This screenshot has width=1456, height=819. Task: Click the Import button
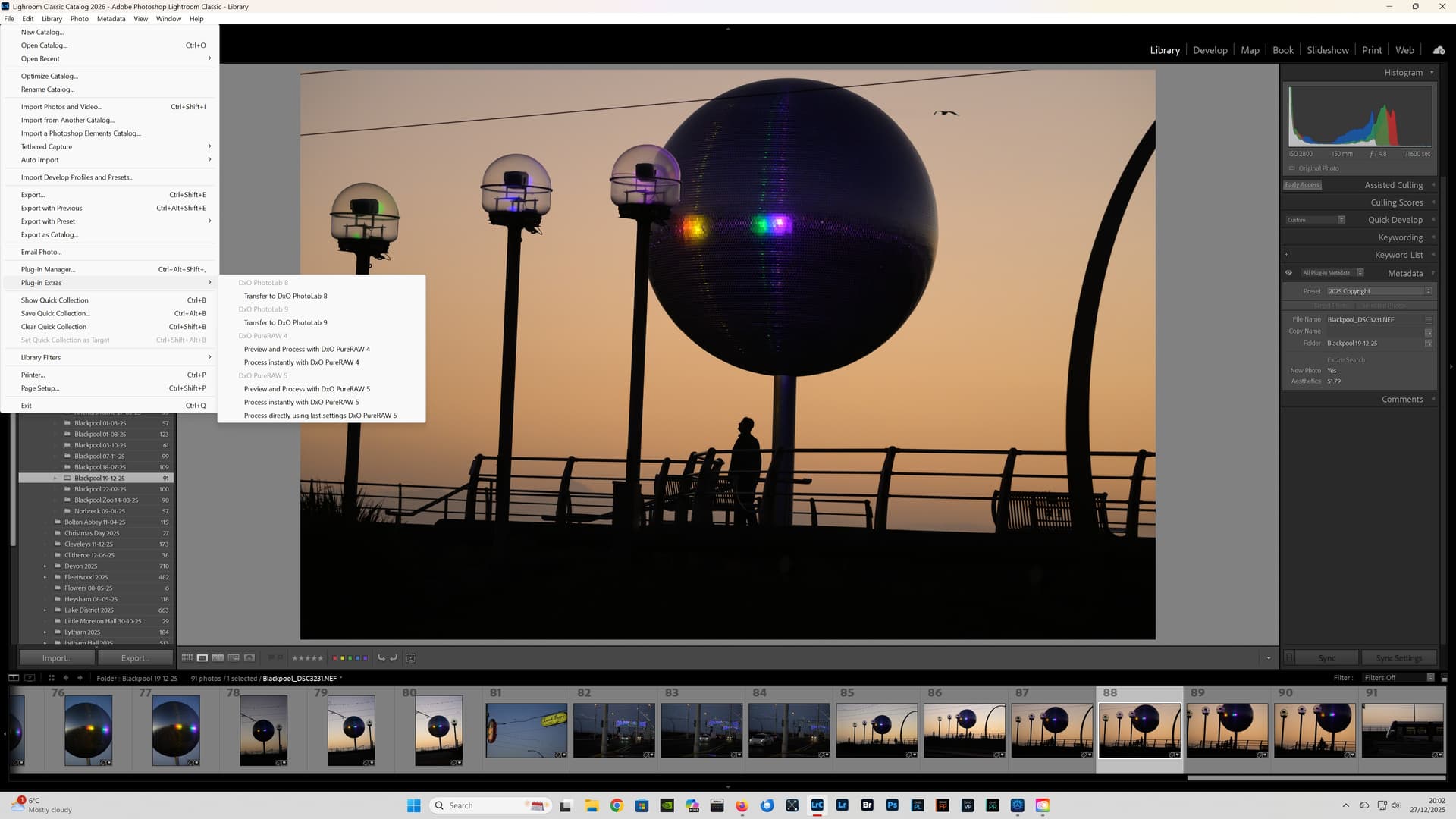(56, 658)
